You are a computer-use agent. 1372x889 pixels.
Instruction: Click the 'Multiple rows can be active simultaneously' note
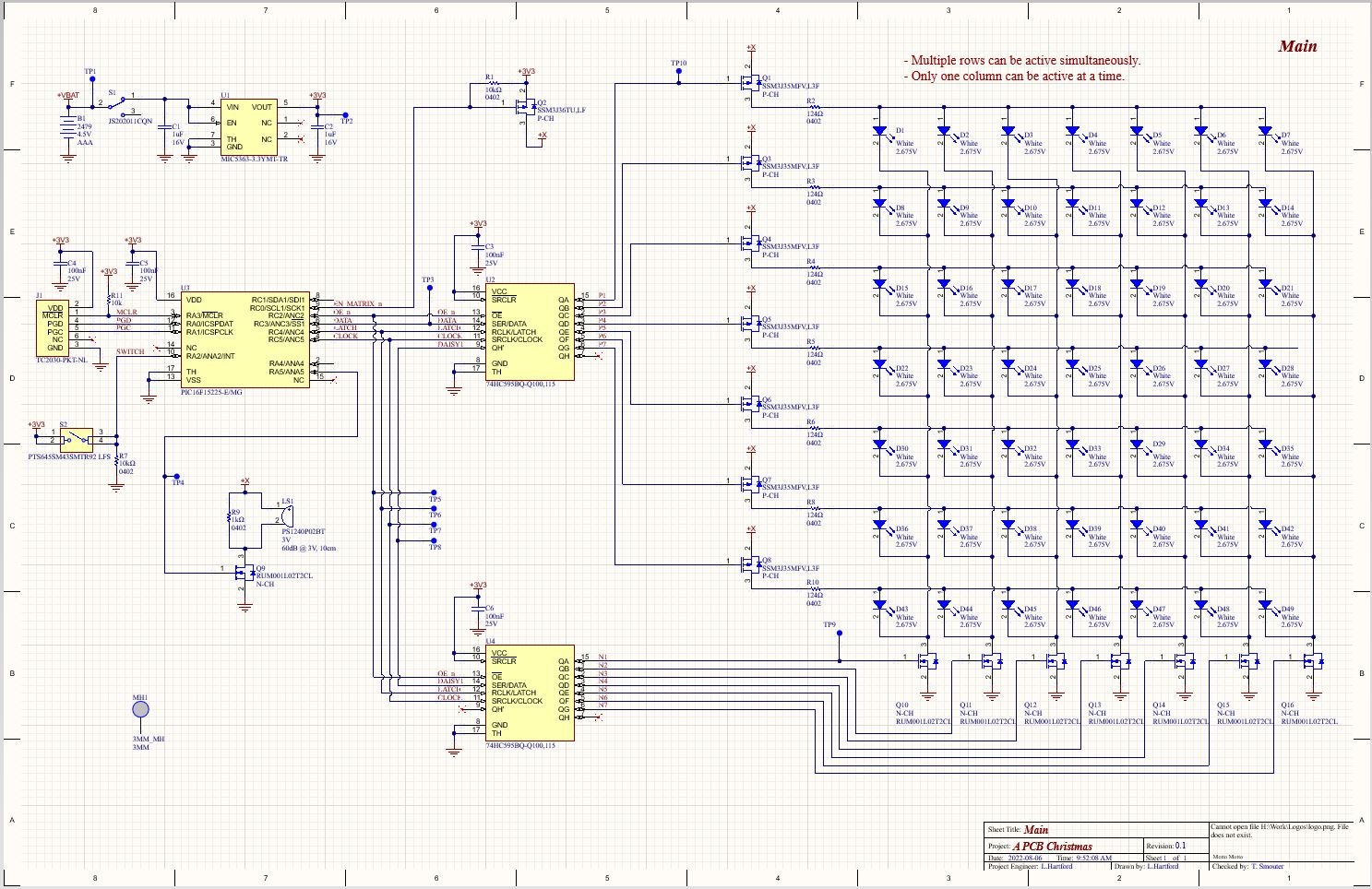1022,61
